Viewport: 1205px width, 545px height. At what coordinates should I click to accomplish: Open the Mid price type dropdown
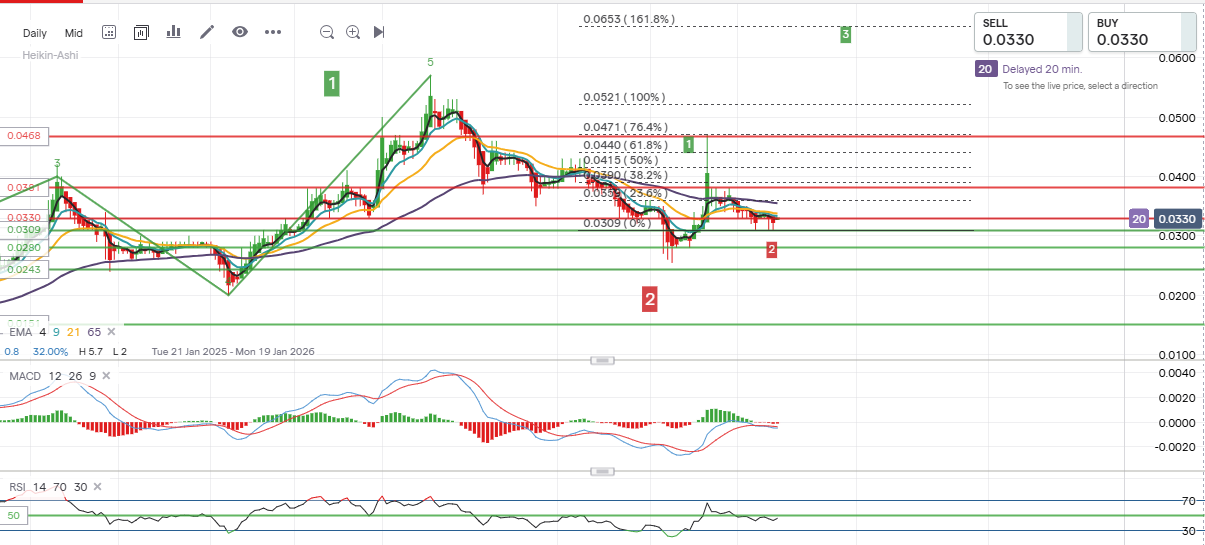pyautogui.click(x=74, y=33)
